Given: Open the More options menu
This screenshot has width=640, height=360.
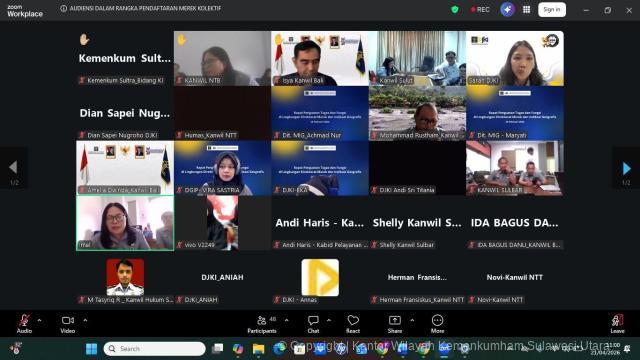Looking at the screenshot, I should 437,324.
